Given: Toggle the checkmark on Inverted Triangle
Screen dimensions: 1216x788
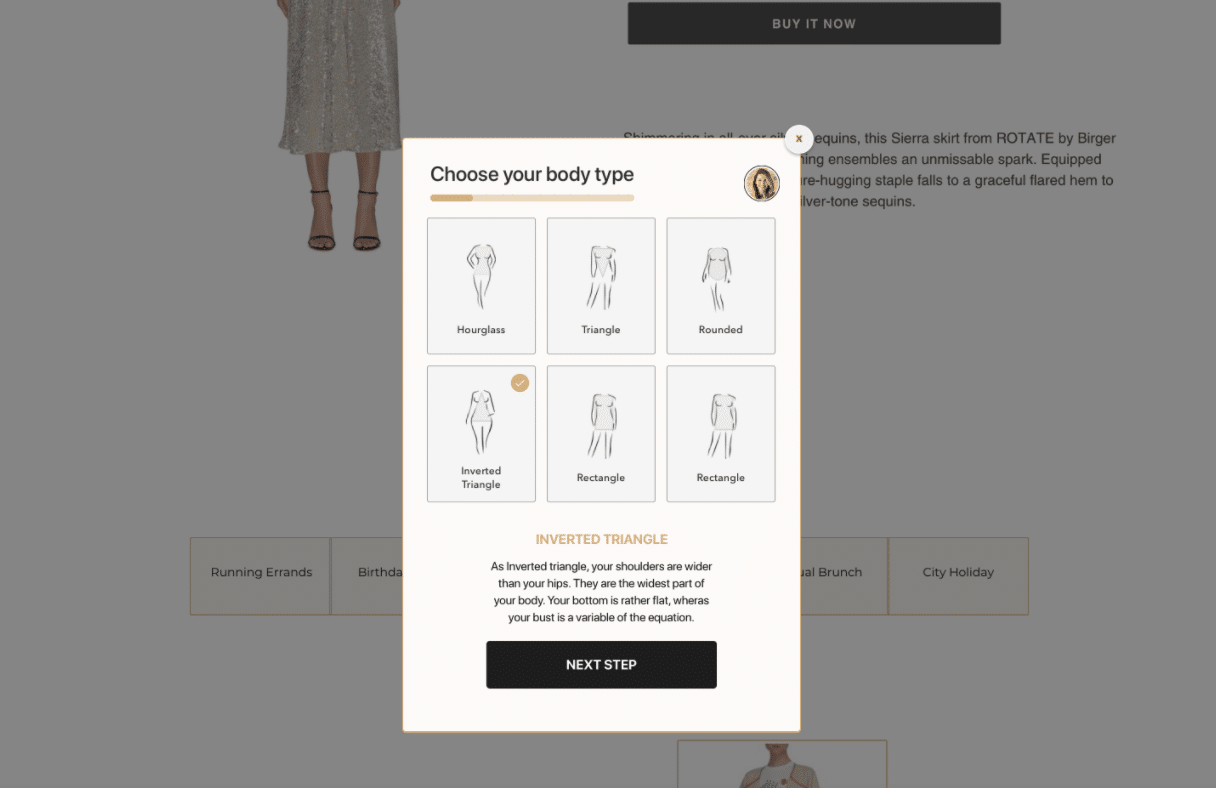Looking at the screenshot, I should pos(520,383).
